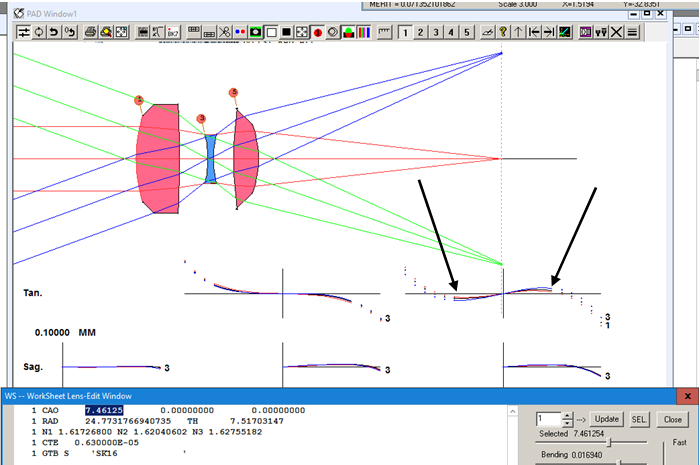
Task: Click the N3 1.62755182 index value
Action: point(227,432)
